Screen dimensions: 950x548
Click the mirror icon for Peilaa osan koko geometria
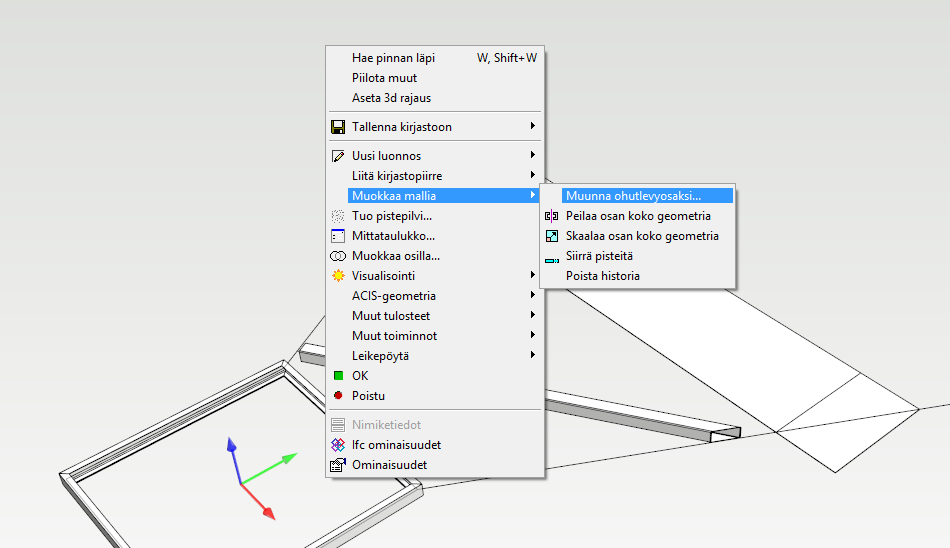coord(551,216)
